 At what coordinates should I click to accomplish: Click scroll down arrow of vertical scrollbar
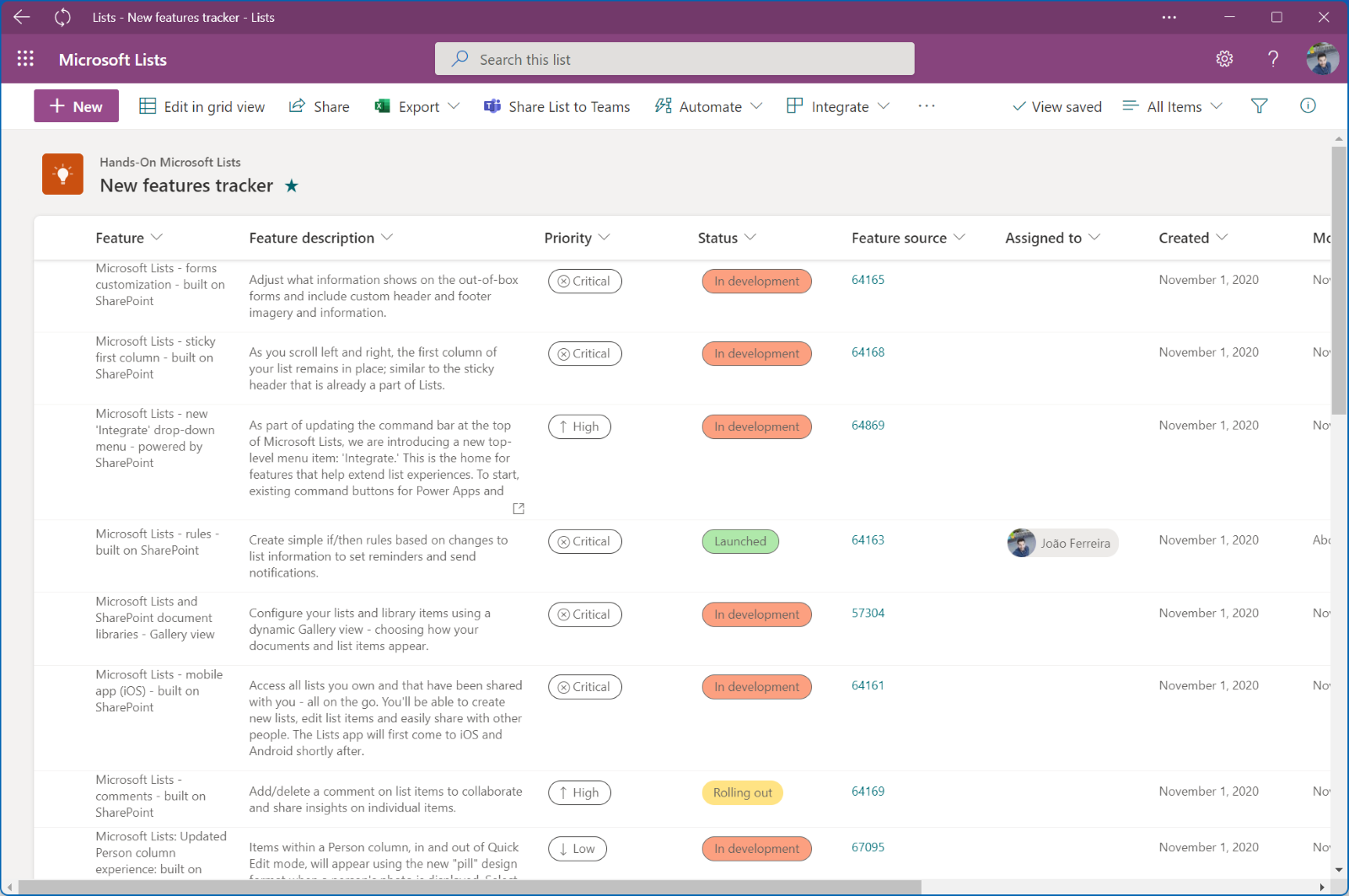(x=1339, y=870)
